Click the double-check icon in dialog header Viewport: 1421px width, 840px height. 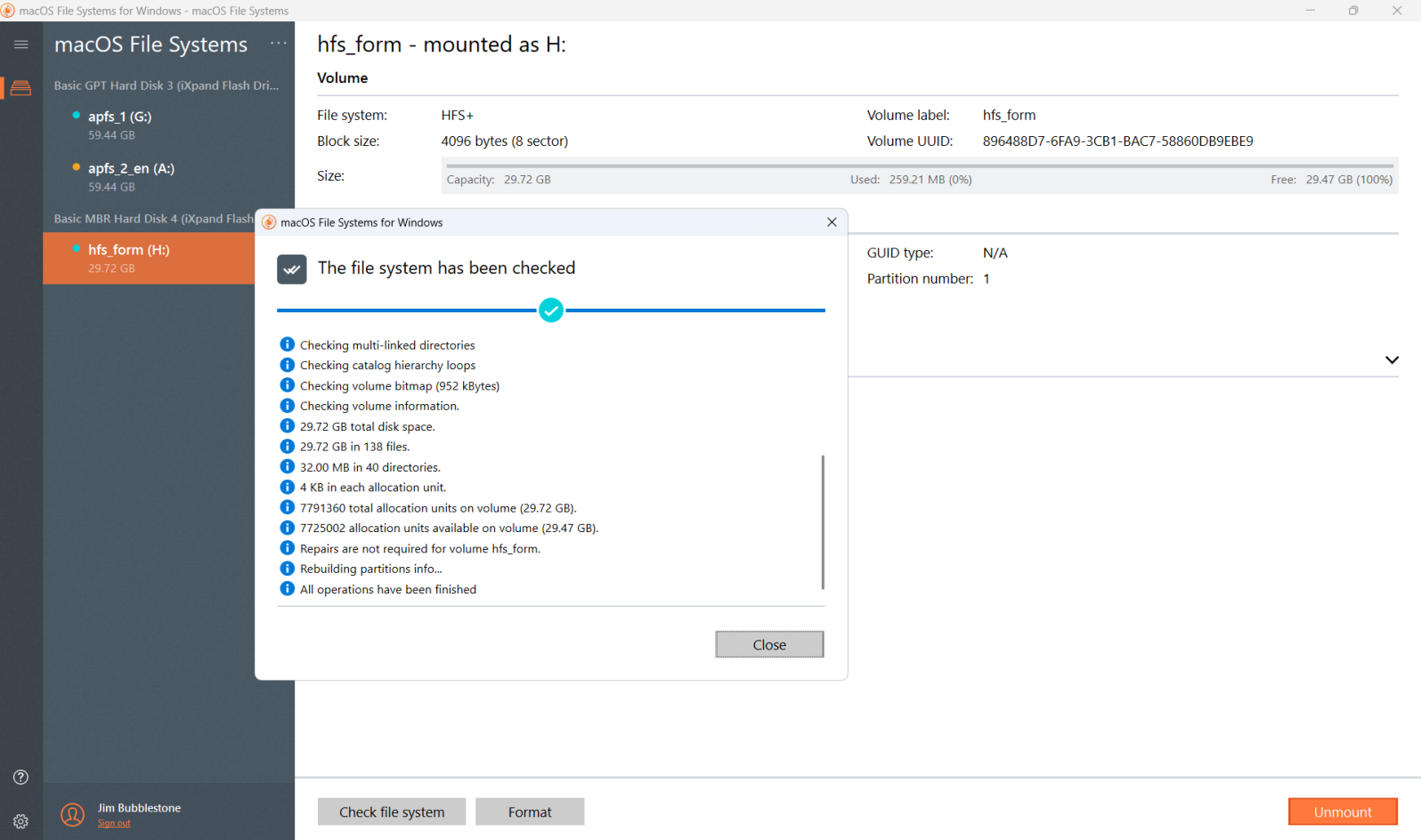point(292,269)
